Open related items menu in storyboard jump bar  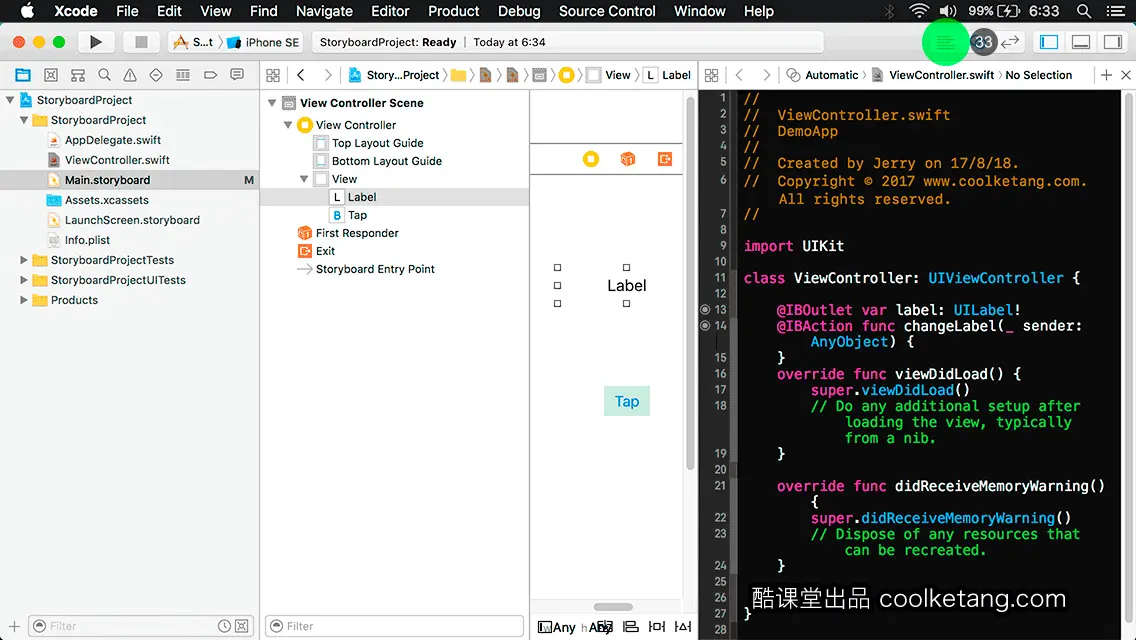tap(273, 75)
